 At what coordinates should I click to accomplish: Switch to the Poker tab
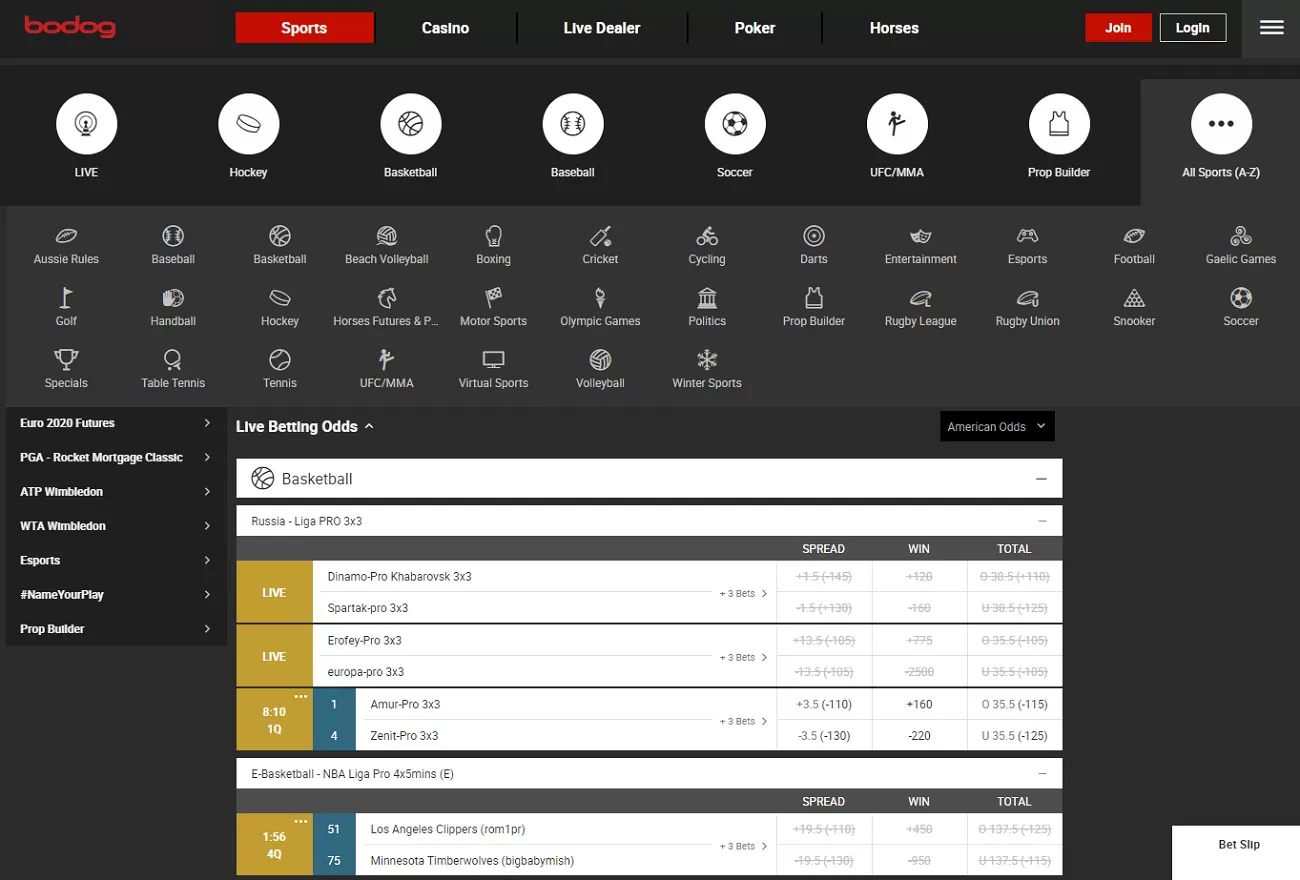[x=755, y=28]
